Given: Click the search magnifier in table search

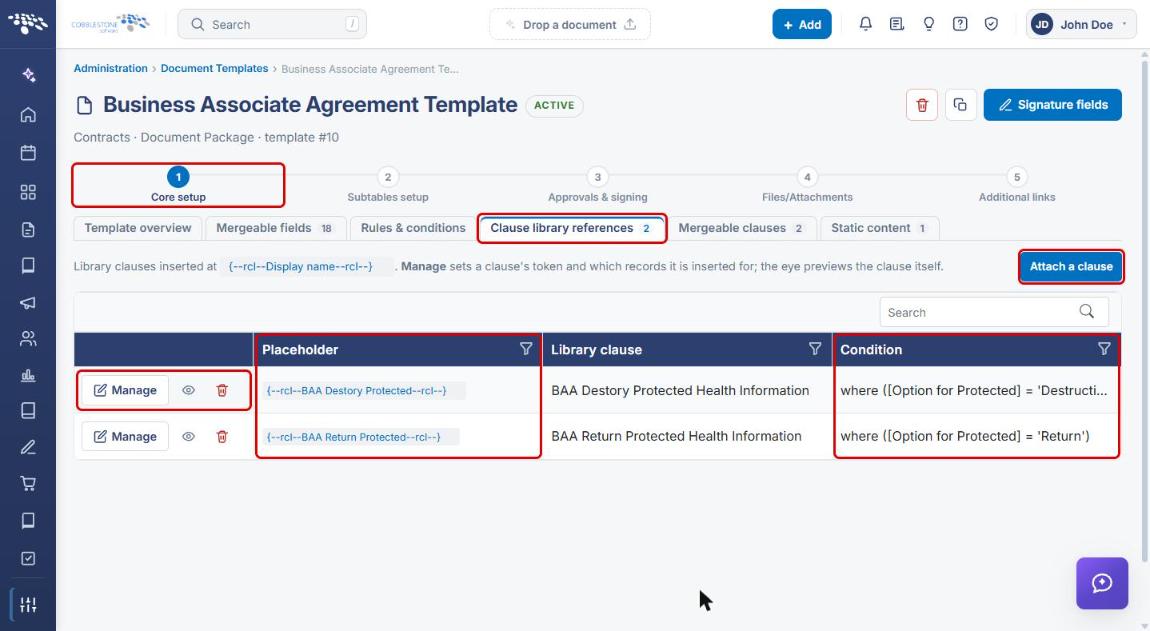Looking at the screenshot, I should coord(1086,312).
